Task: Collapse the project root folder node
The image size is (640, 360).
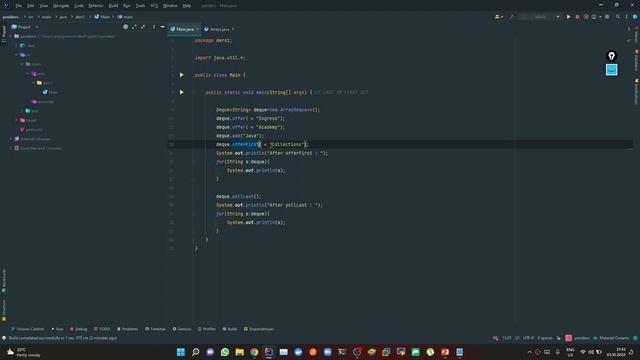Action: pos(11,36)
